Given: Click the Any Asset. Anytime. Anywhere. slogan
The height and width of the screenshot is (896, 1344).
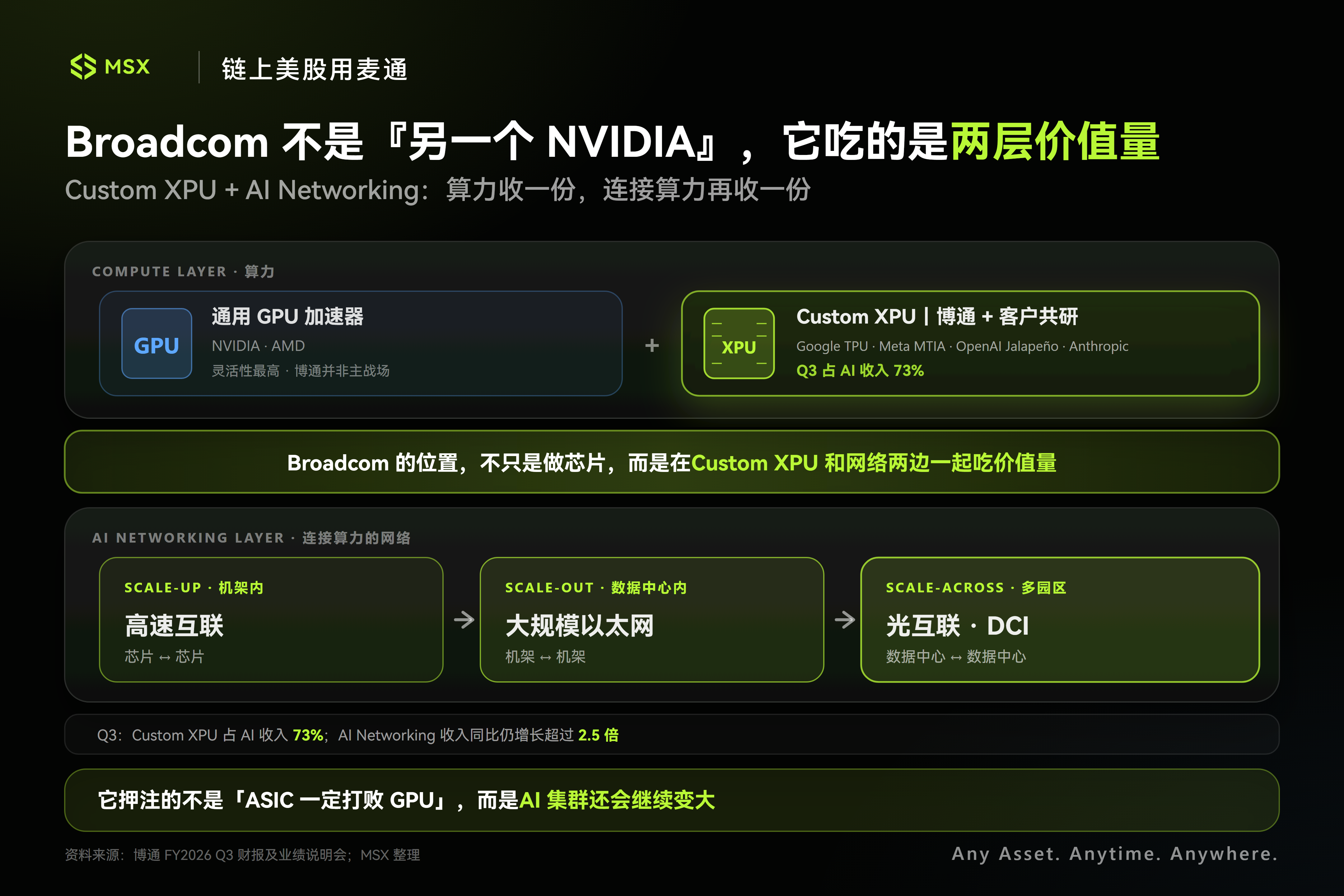Looking at the screenshot, I should 1114,854.
